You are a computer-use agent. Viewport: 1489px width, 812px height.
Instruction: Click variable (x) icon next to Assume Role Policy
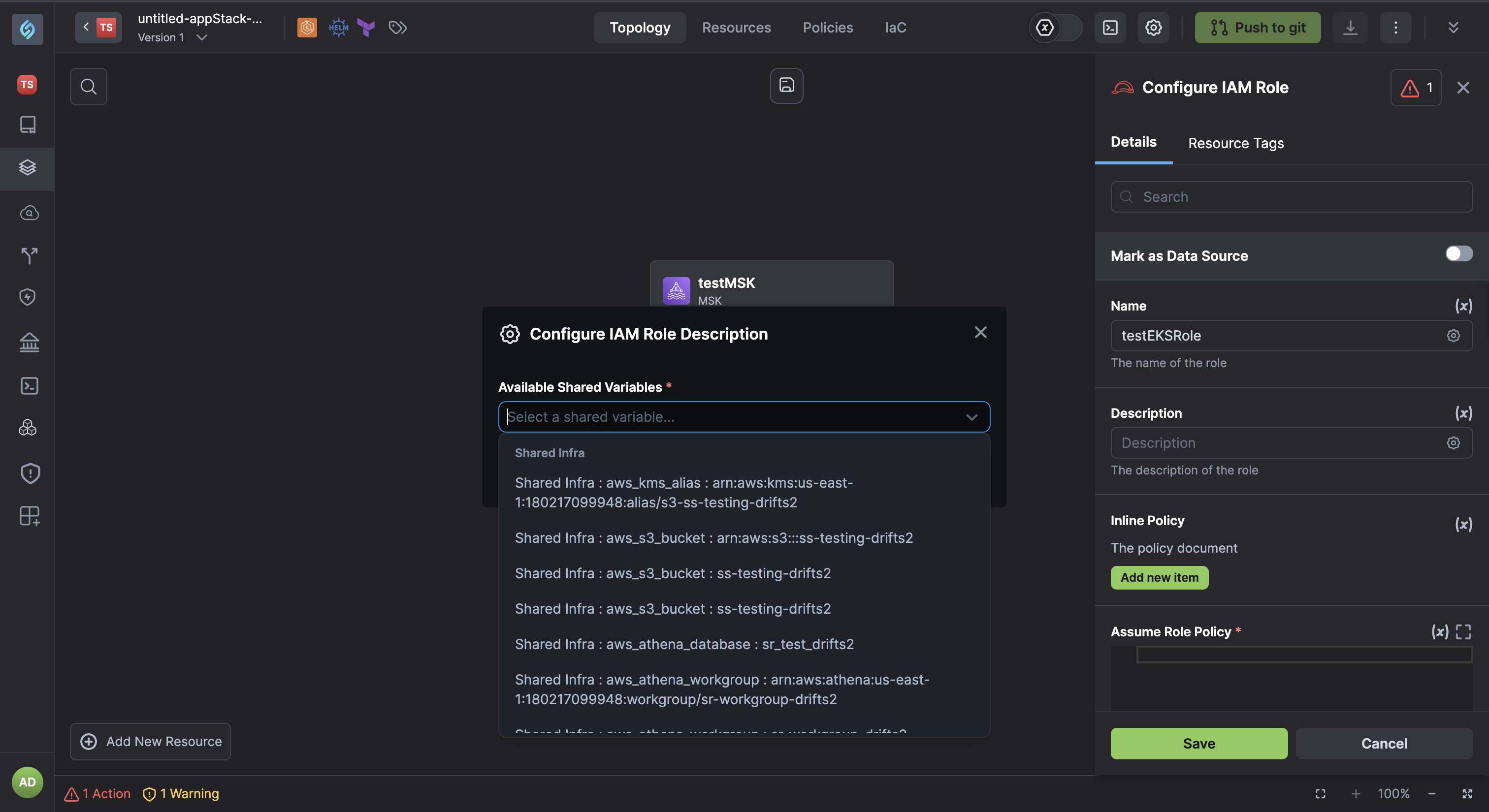(x=1439, y=631)
